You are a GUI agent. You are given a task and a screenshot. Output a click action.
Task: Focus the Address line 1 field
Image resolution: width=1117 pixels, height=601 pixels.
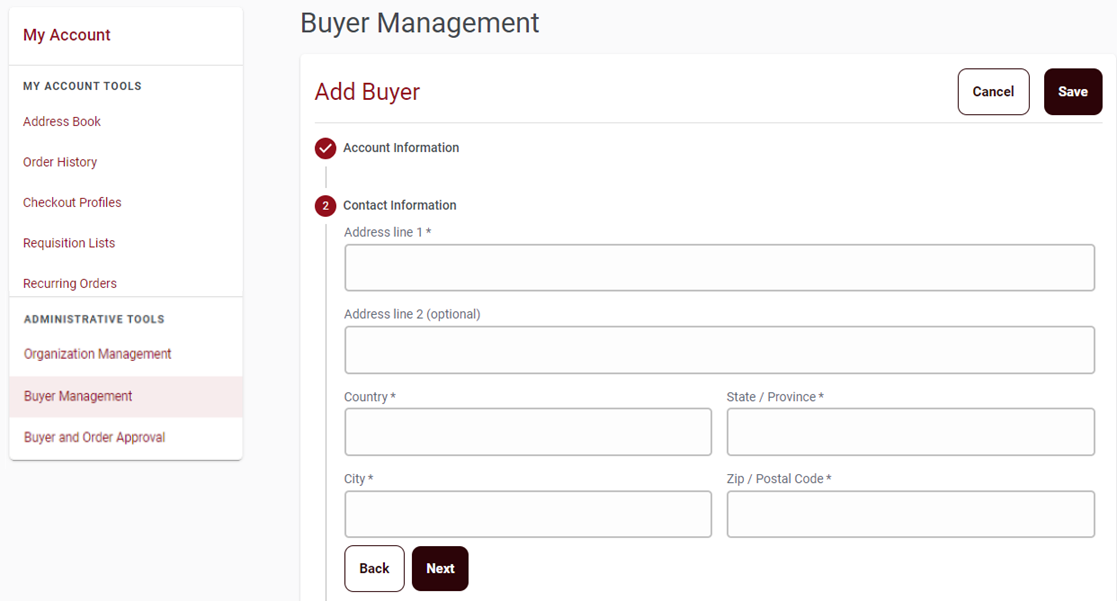point(719,268)
